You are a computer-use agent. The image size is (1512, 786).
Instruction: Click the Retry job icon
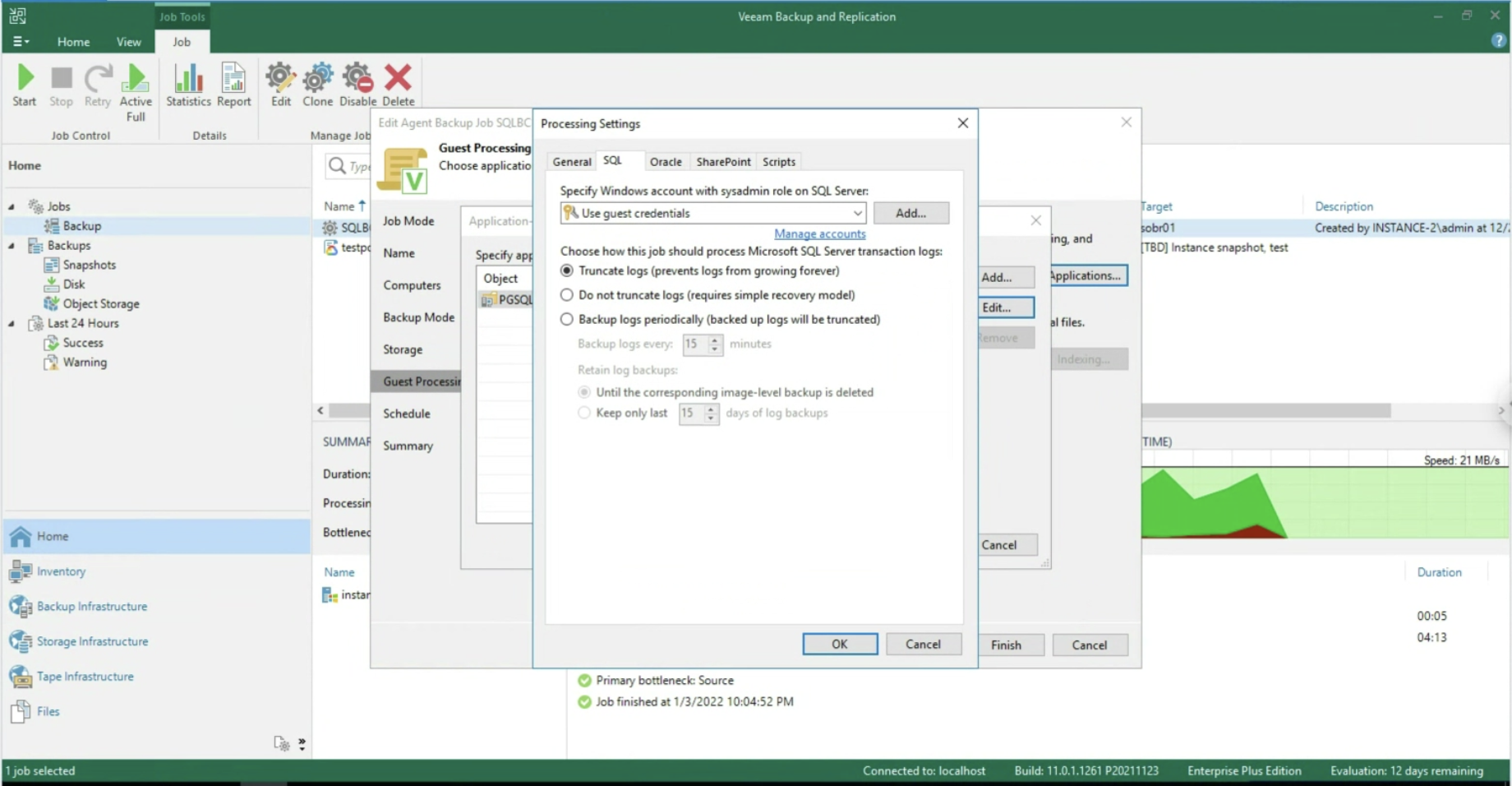pos(97,86)
